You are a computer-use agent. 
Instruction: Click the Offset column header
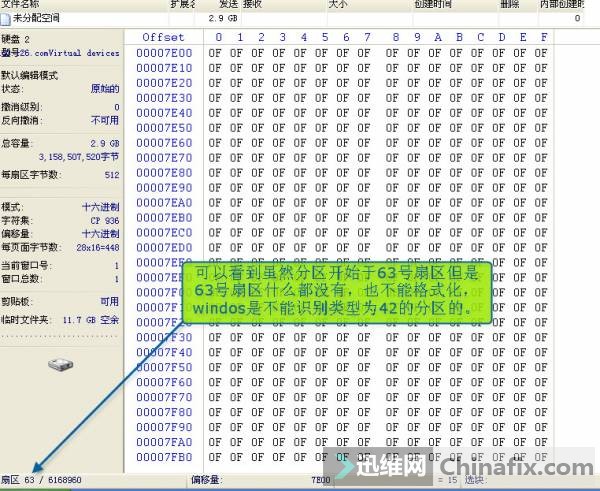click(x=163, y=37)
